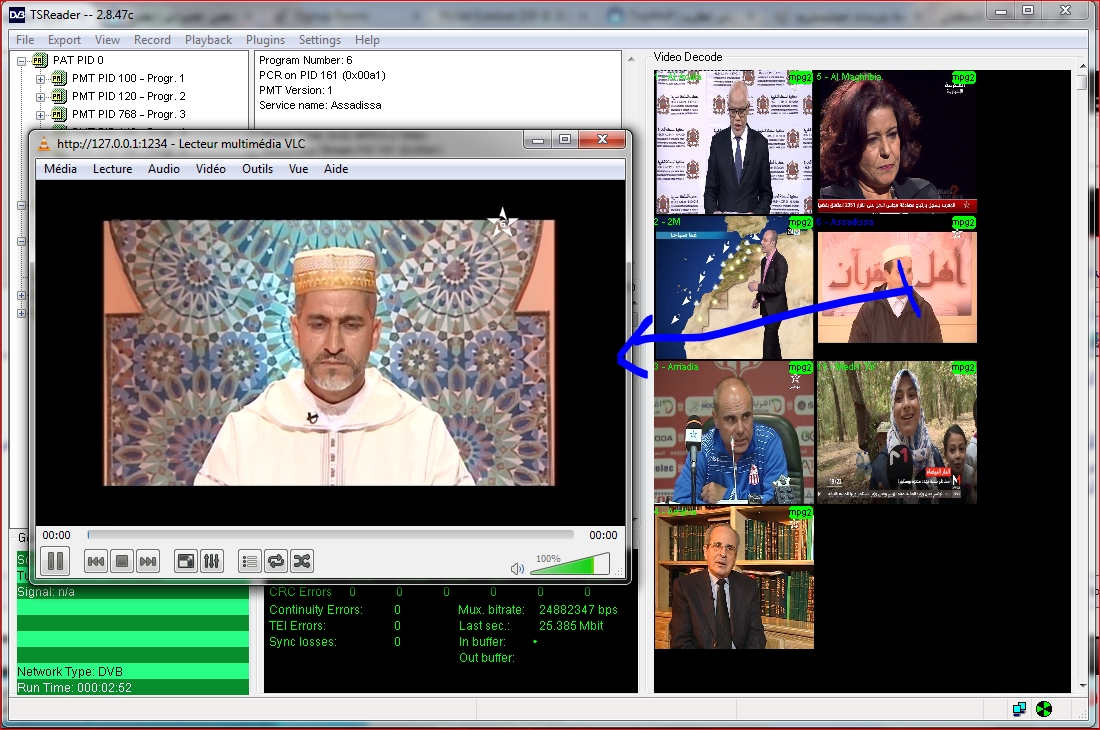Open the Outils menu in VLC

click(x=257, y=169)
